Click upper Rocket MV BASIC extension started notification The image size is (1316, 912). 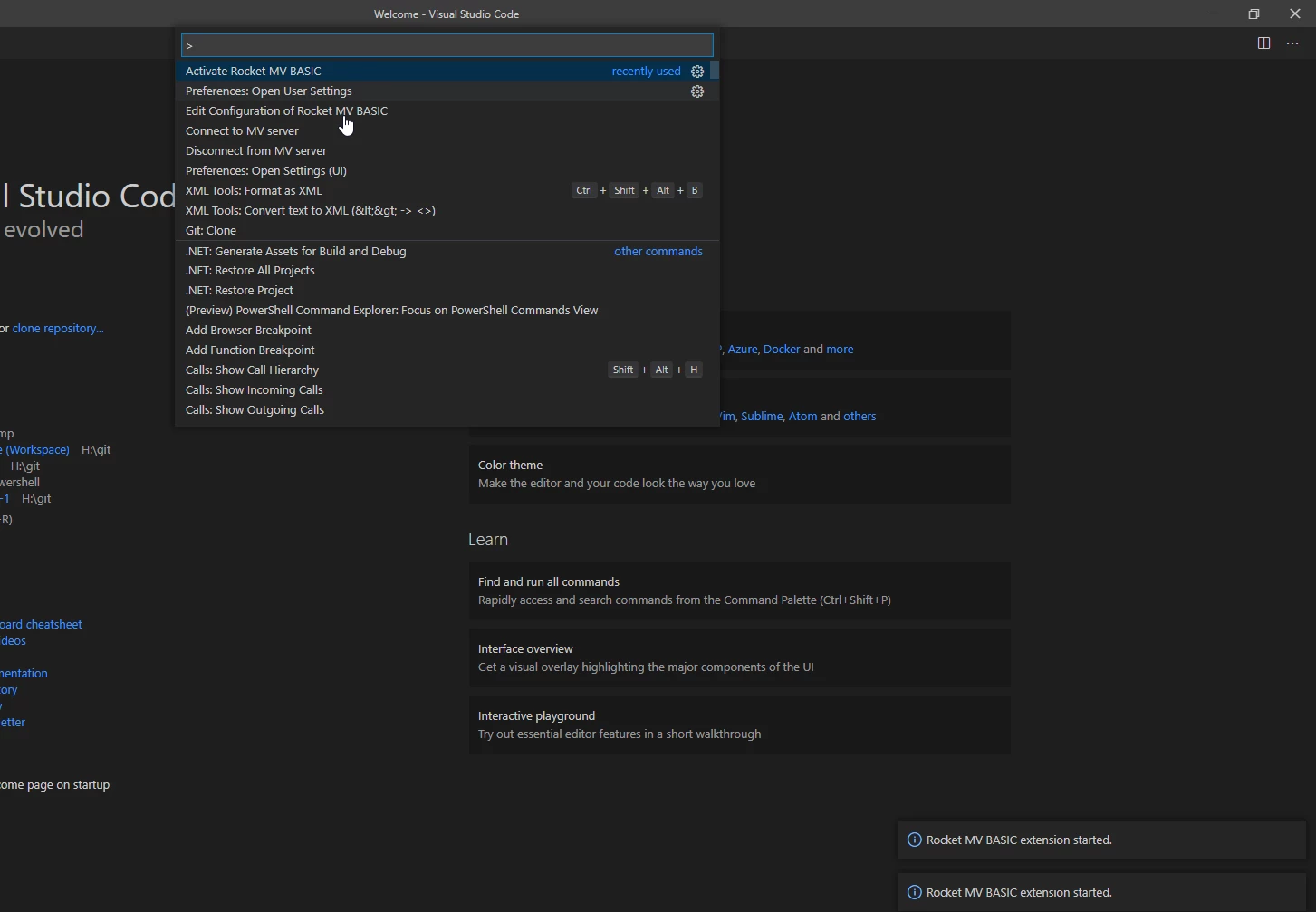1101,840
